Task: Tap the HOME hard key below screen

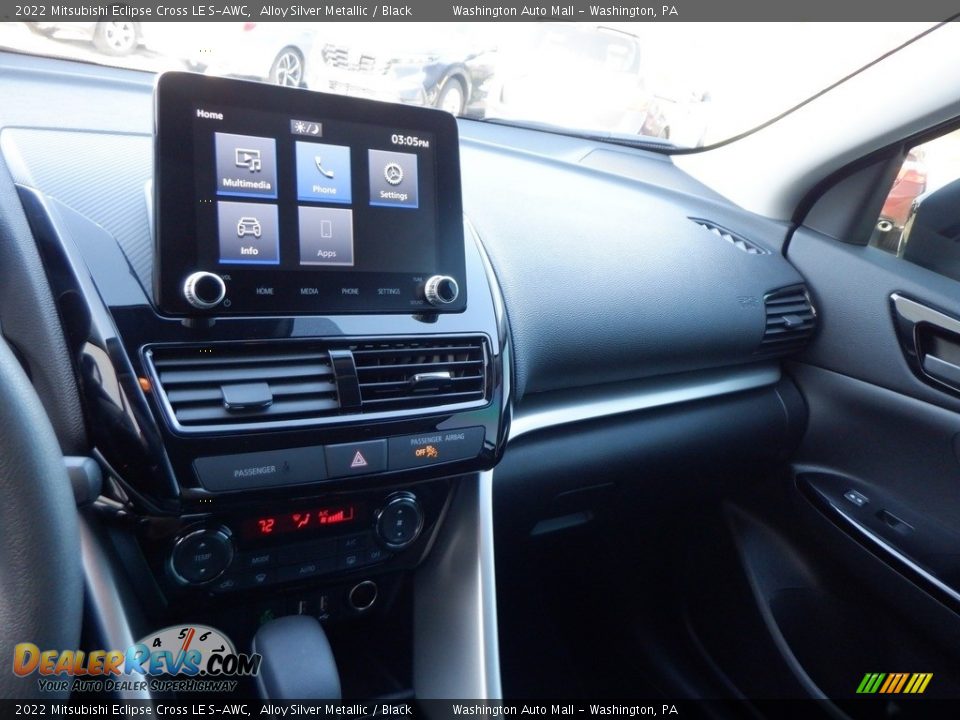Action: [x=264, y=291]
